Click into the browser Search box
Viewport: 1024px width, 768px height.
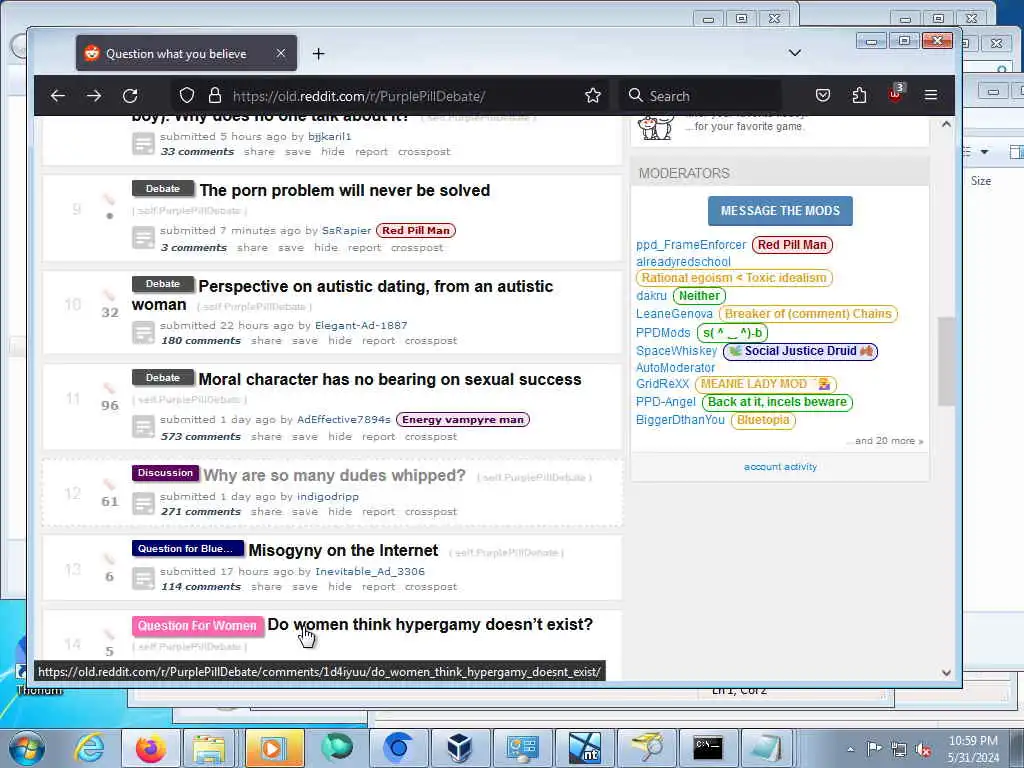point(700,96)
